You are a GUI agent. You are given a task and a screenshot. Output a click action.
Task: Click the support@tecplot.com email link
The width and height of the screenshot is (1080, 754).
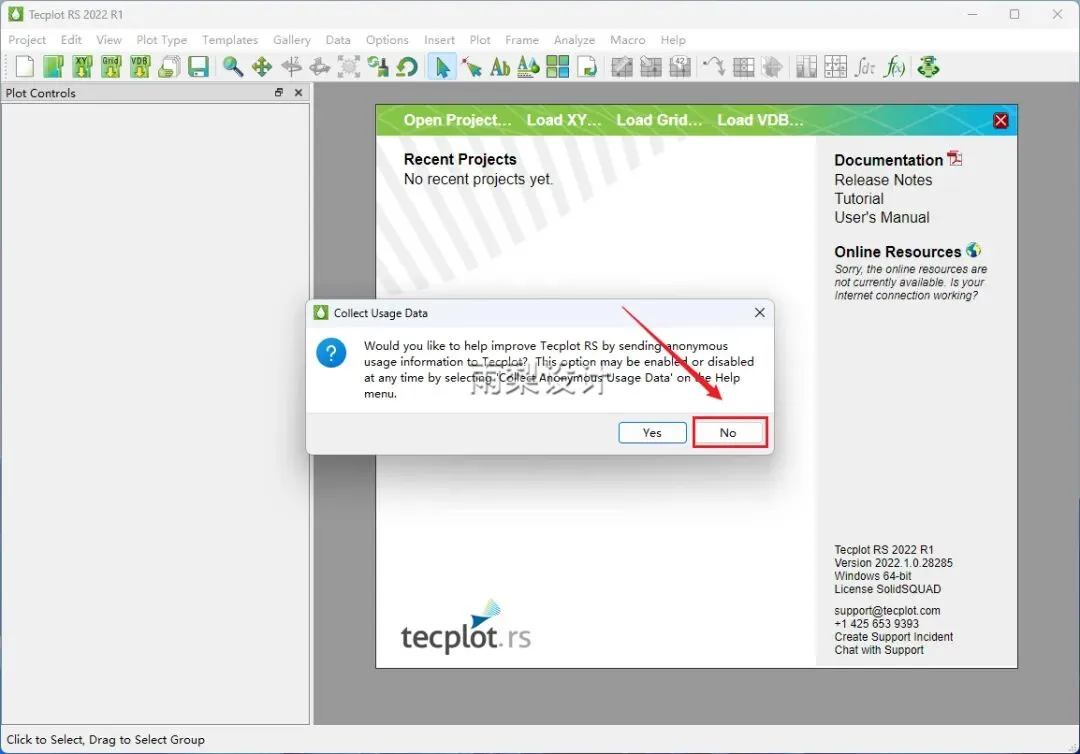tap(887, 611)
